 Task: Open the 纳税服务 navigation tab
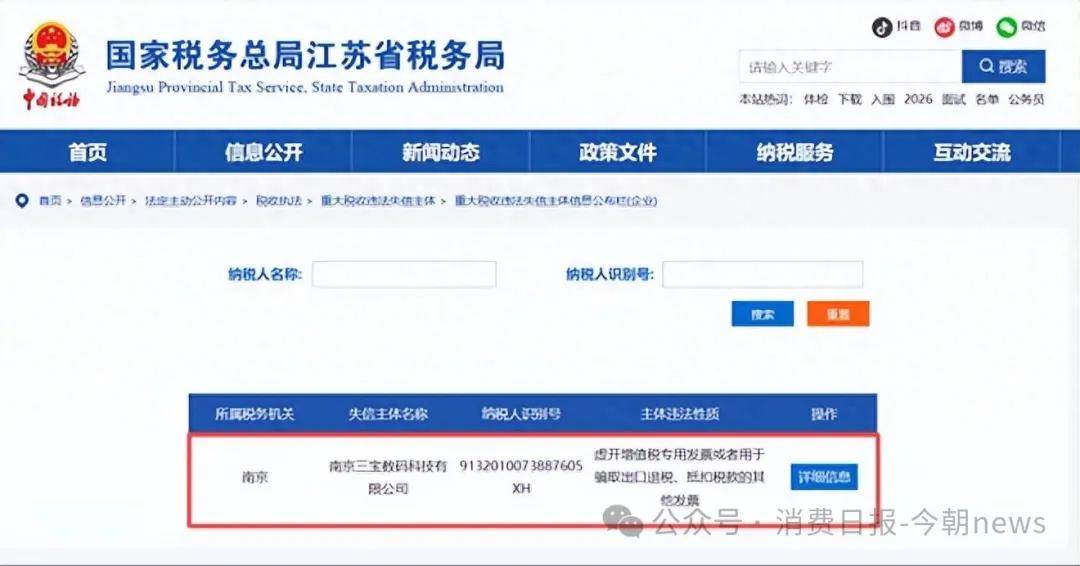pyautogui.click(x=795, y=152)
